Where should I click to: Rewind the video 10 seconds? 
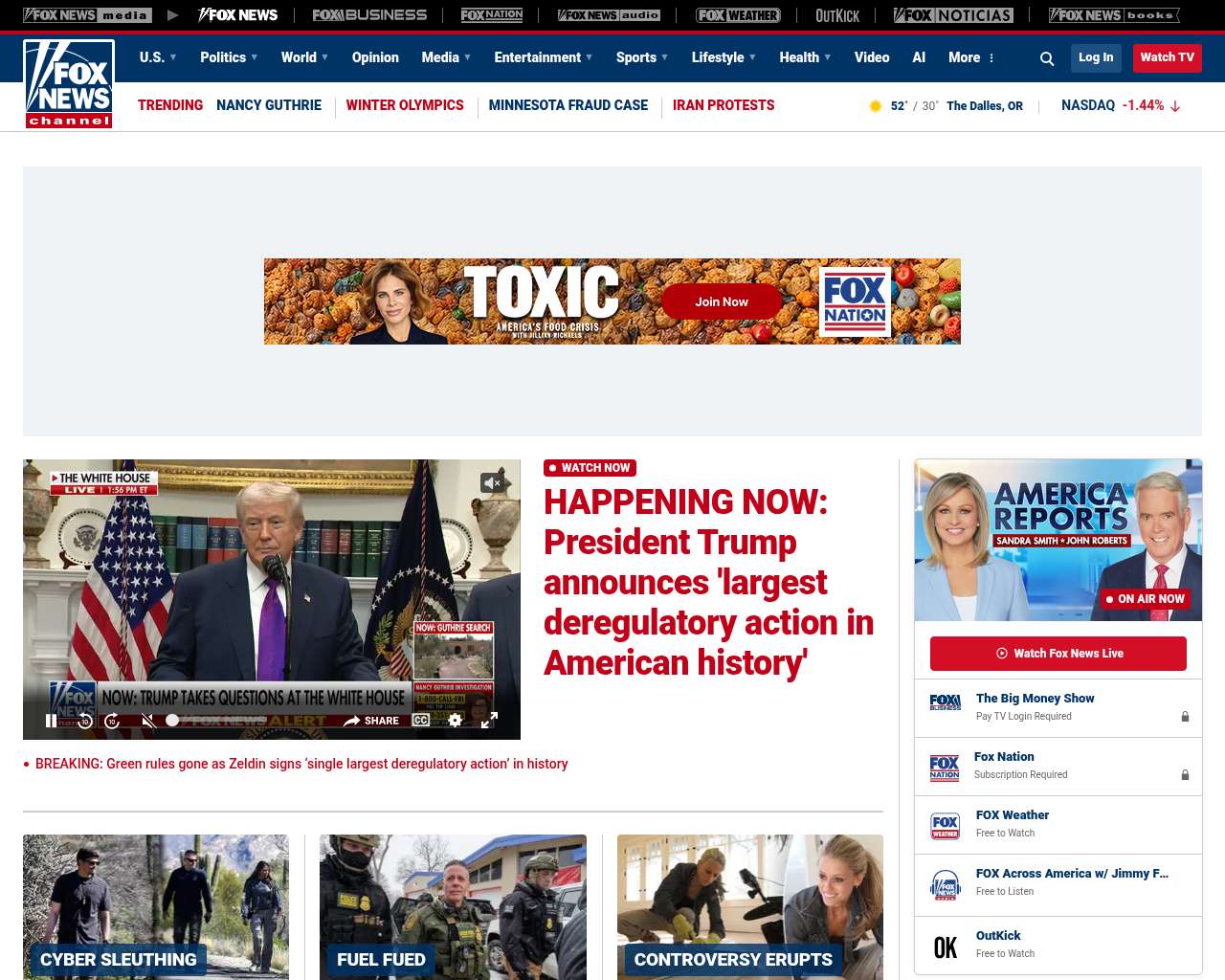pyautogui.click(x=85, y=721)
